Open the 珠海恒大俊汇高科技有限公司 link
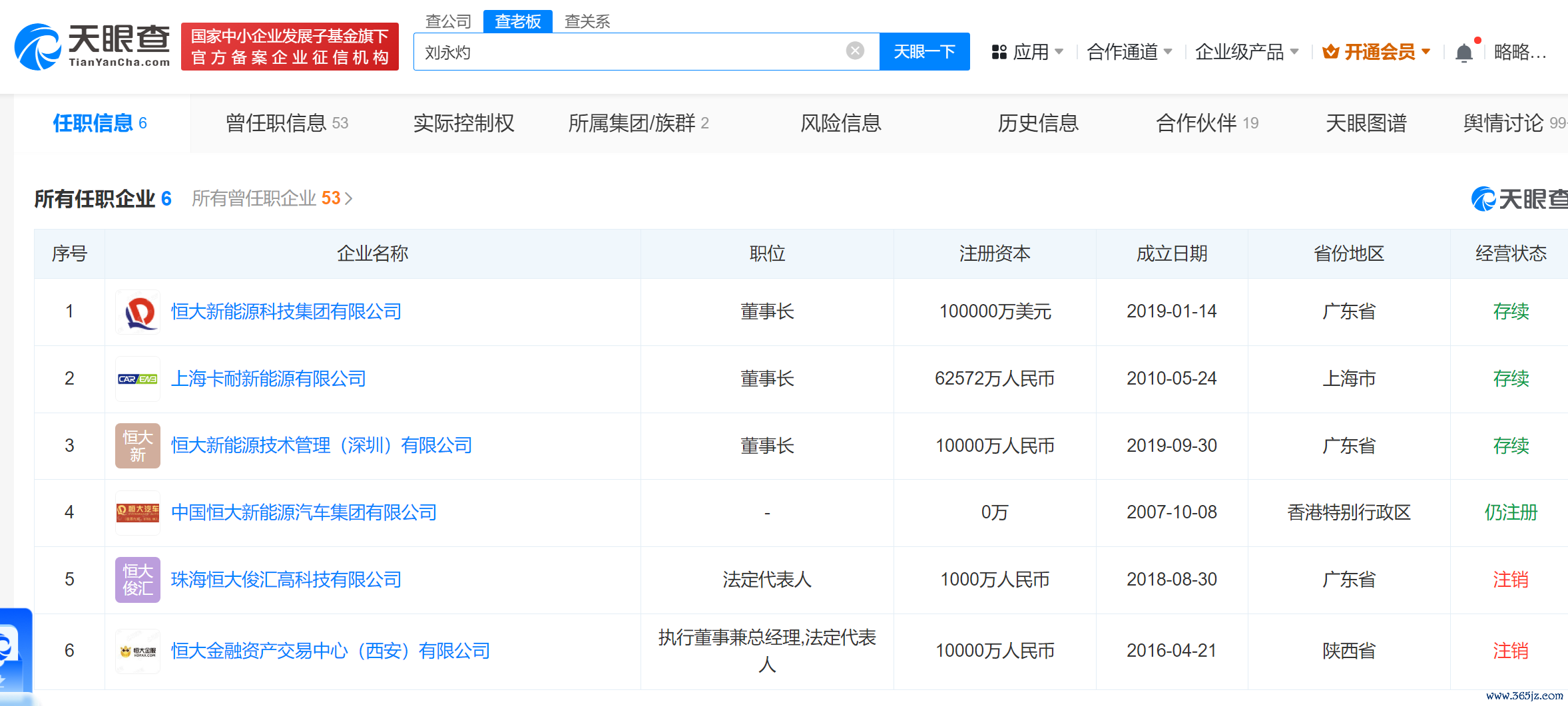This screenshot has width=1568, height=706. pyautogui.click(x=286, y=580)
